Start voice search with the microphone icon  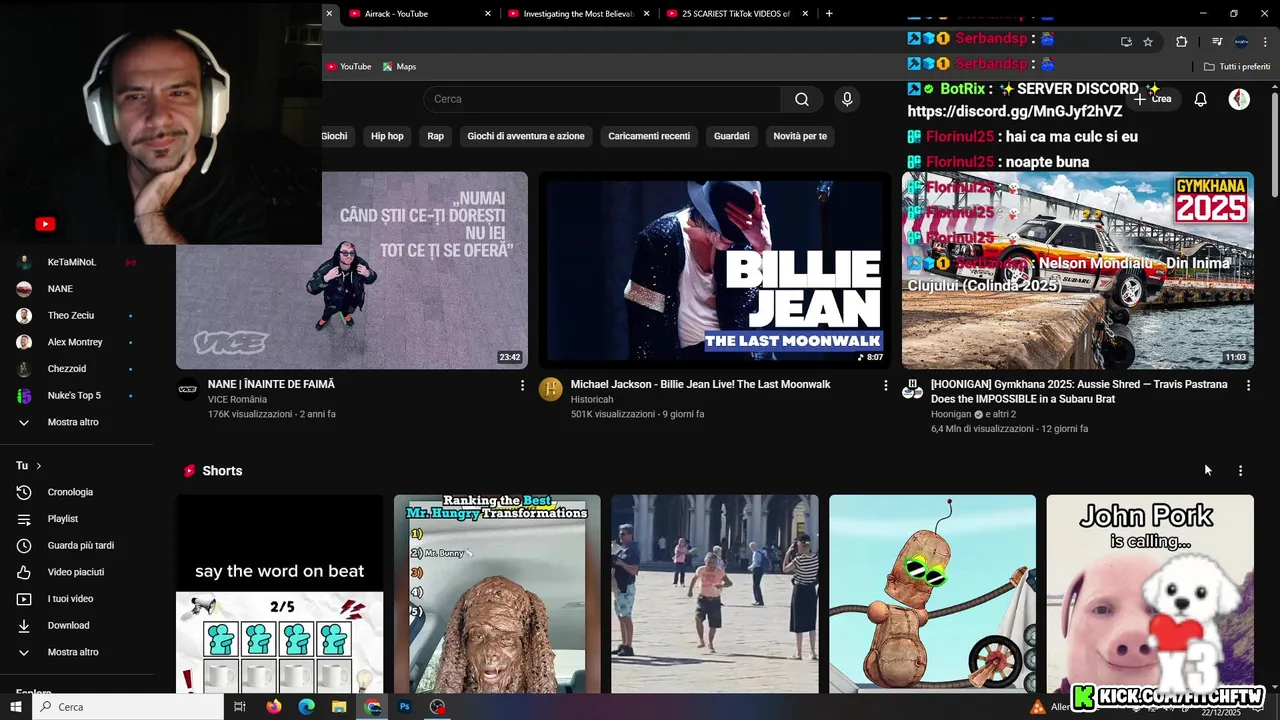[847, 99]
